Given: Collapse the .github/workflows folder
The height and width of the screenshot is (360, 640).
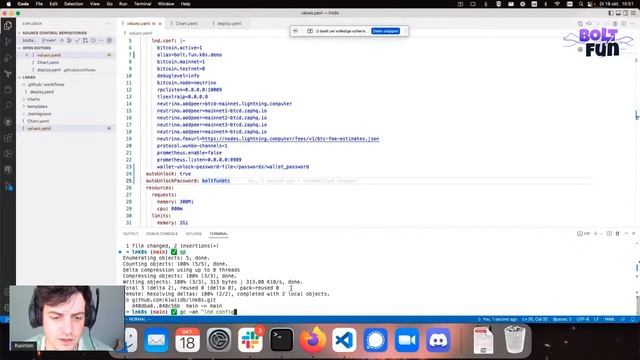Looking at the screenshot, I should (x=46, y=84).
